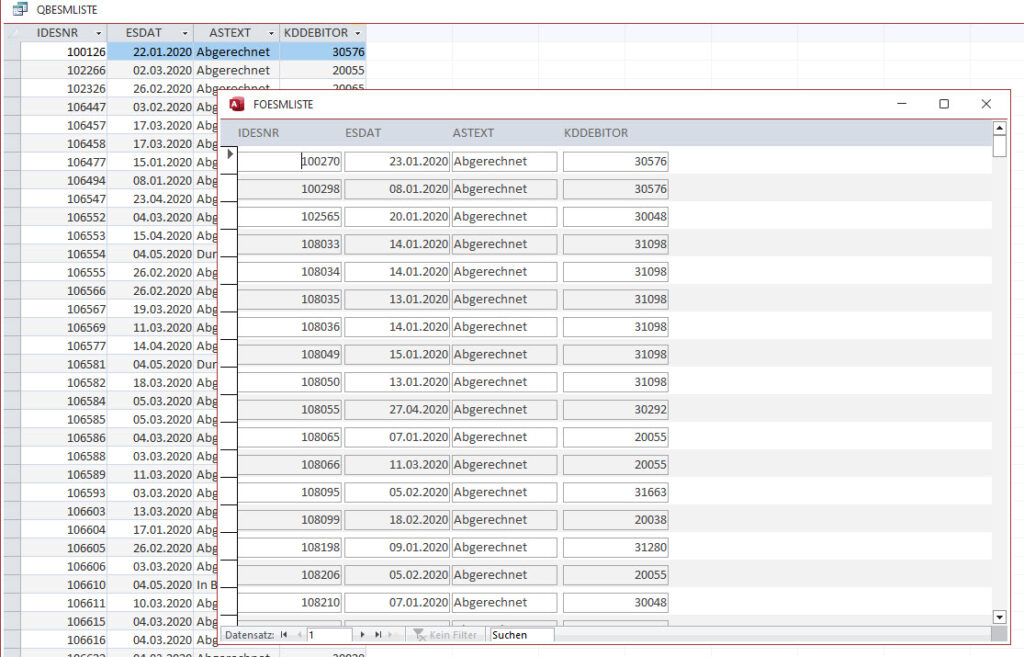The image size is (1024, 657).
Task: Click ESDAT header label in FOESMLISTE form
Action: [x=363, y=133]
